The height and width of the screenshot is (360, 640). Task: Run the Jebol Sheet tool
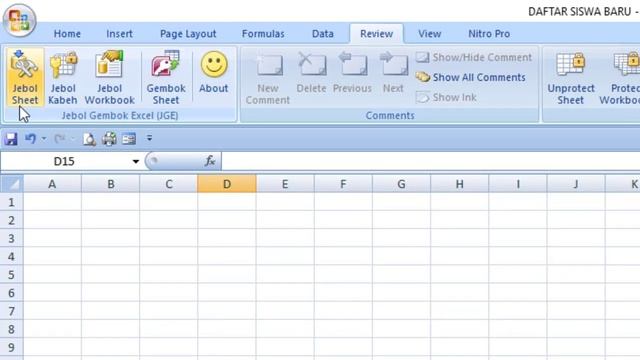25,77
